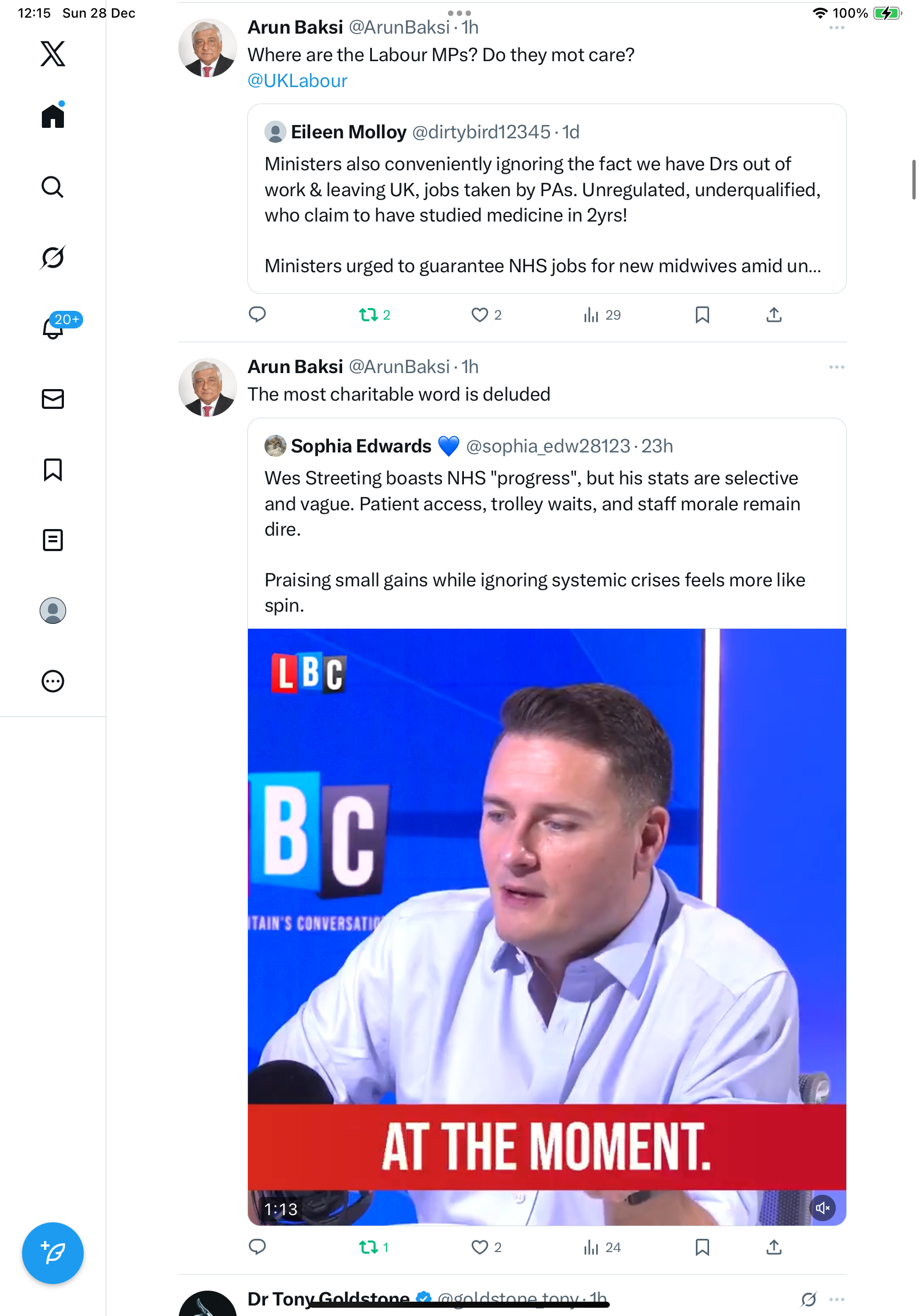Open share menu for Labour MPs post
919x1316 pixels.
point(774,315)
